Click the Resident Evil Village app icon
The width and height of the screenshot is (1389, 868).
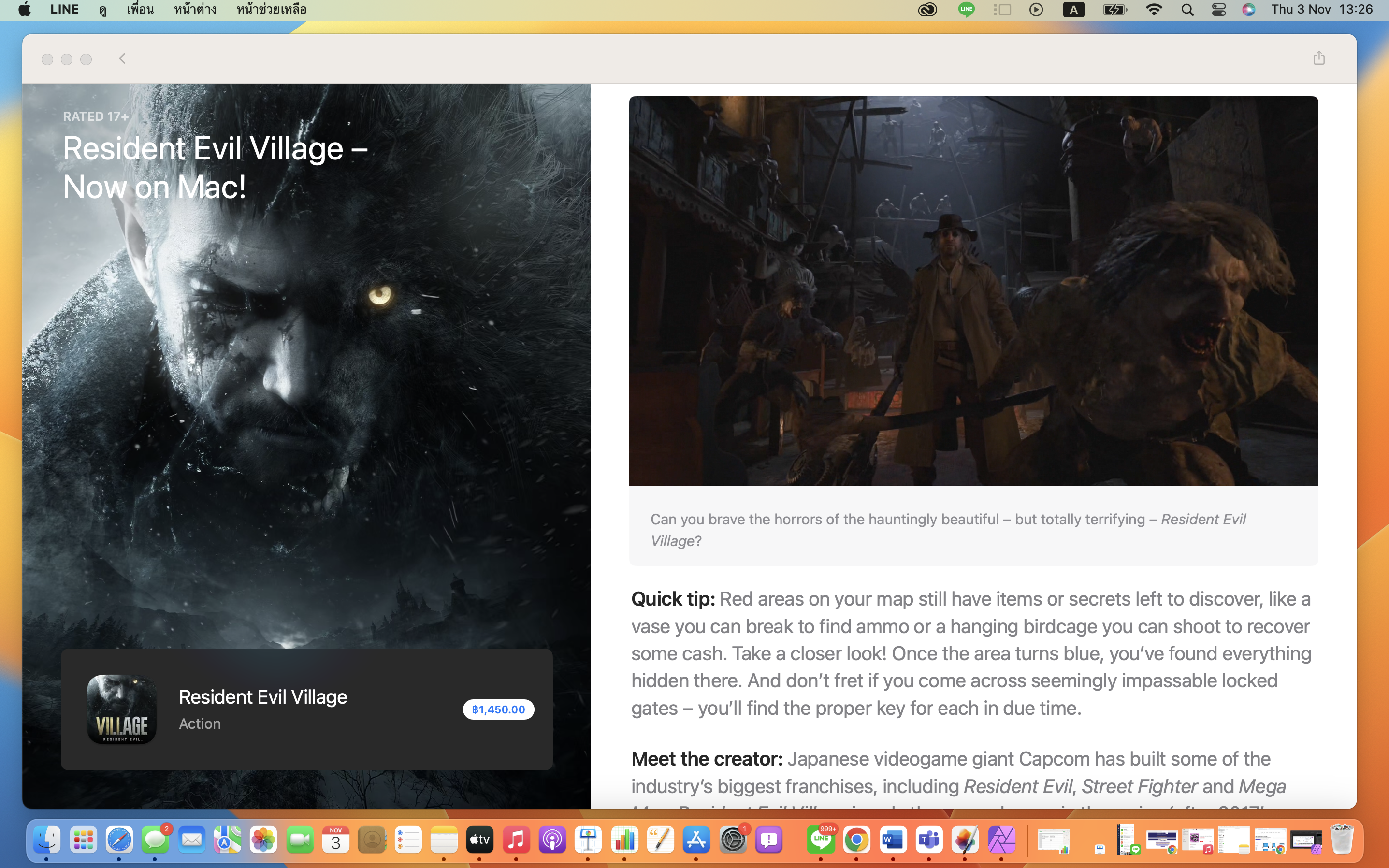click(x=122, y=709)
